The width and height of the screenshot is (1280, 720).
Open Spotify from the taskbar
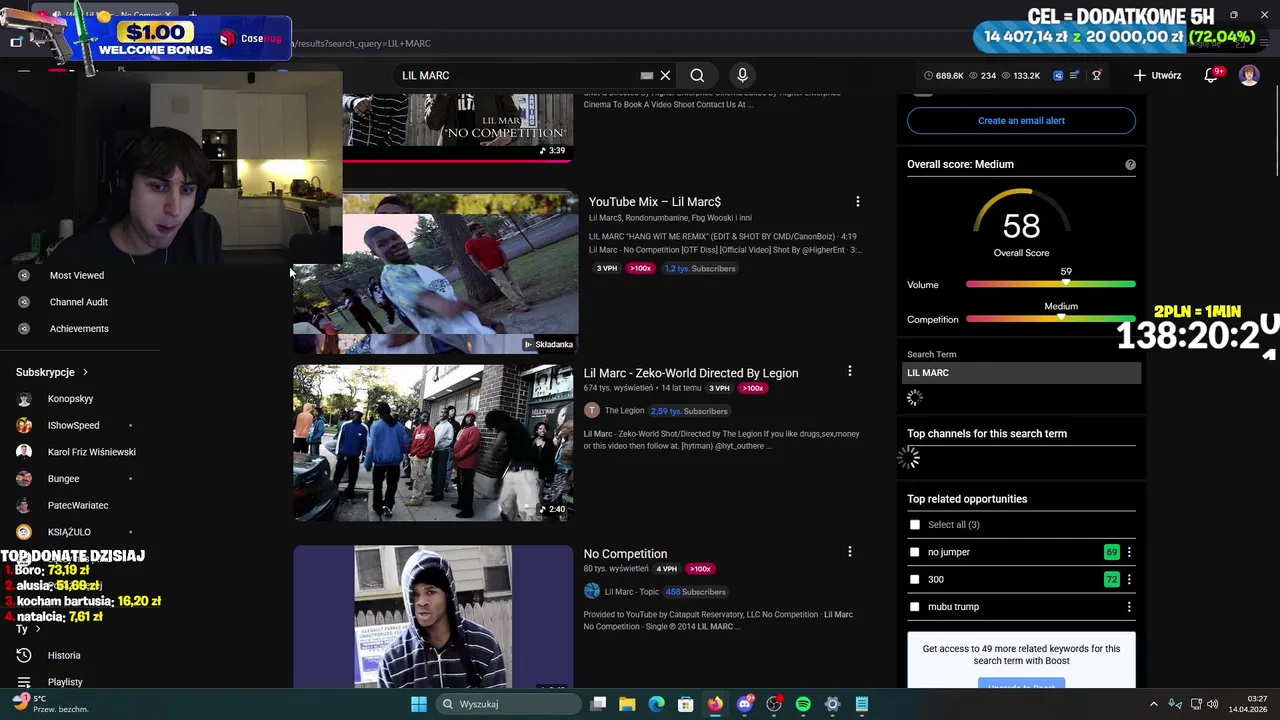(x=803, y=704)
